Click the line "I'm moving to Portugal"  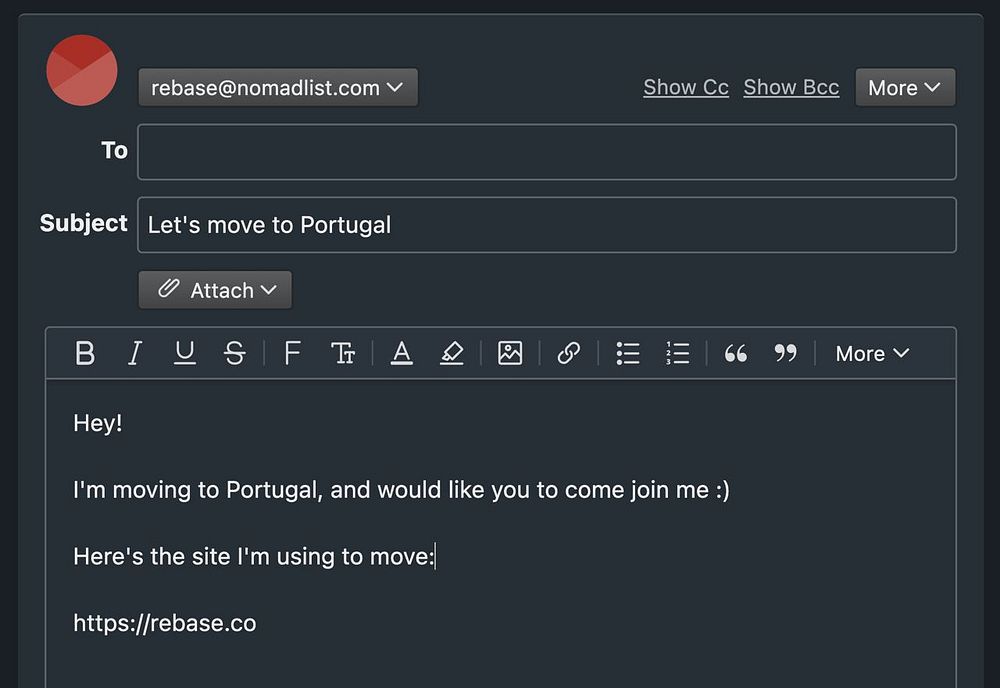tap(401, 490)
